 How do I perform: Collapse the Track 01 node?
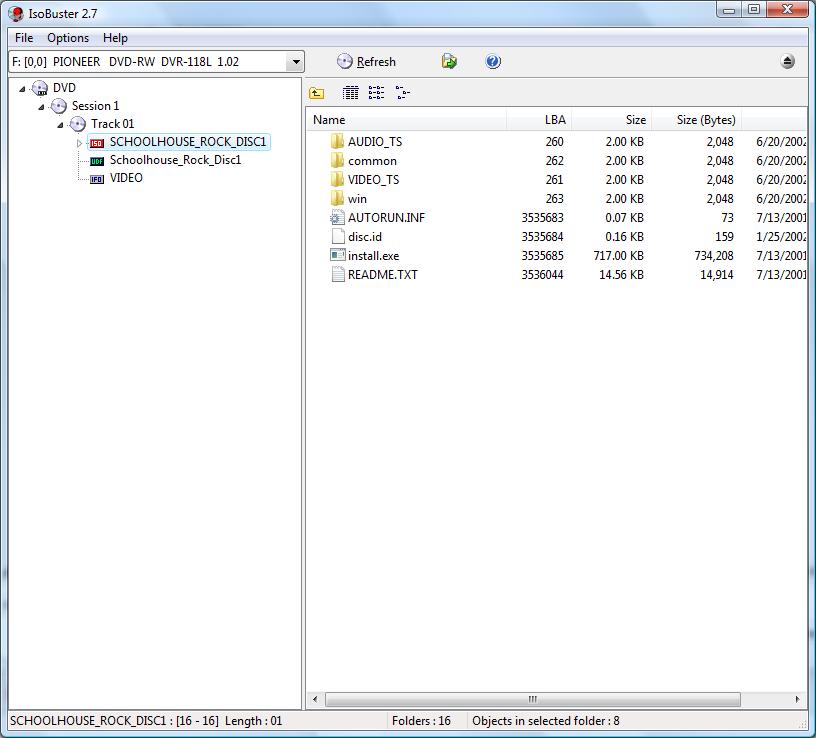(60, 125)
